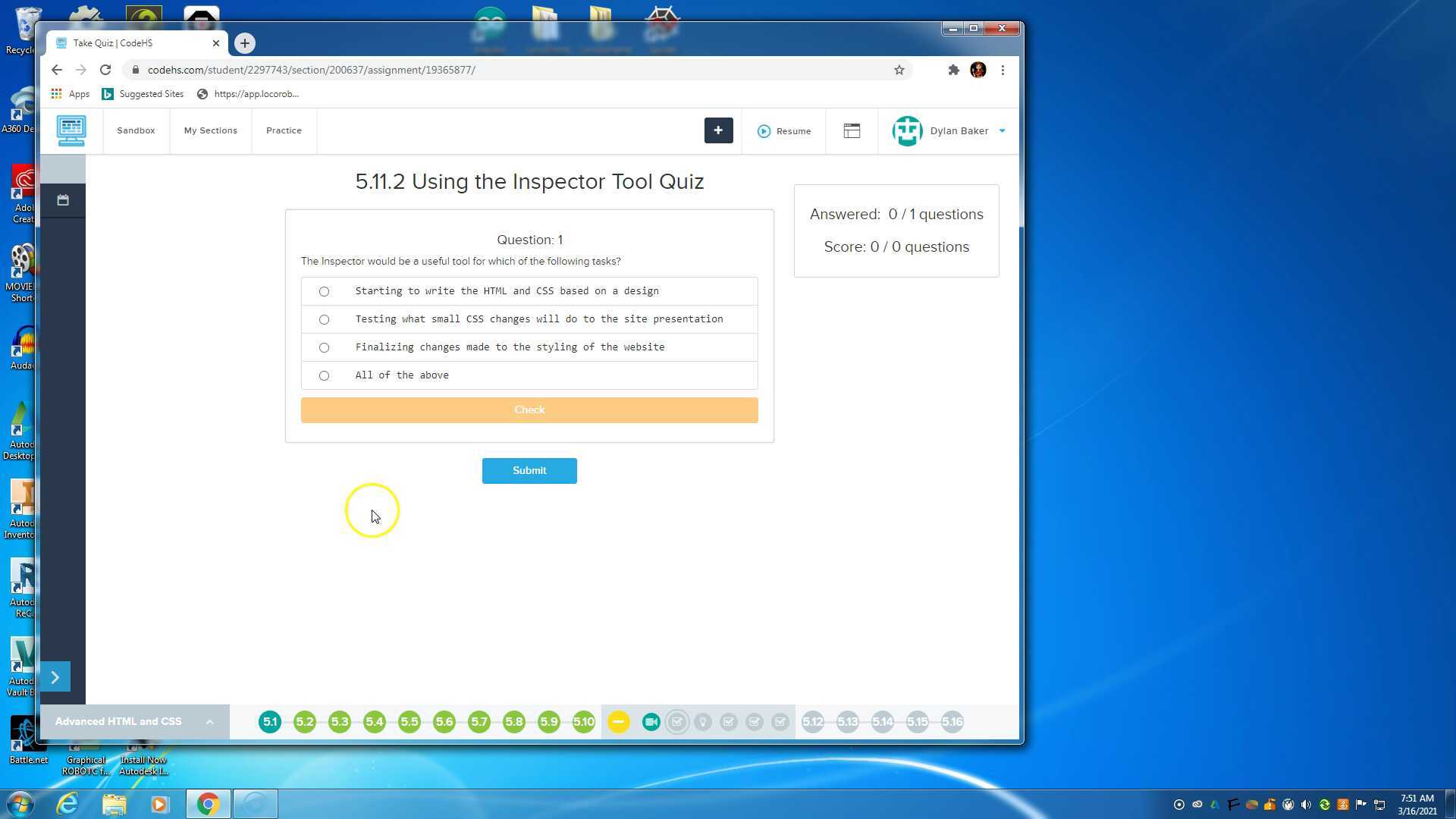
Task: Click the CodeHS logo in the navigation bar
Action: pyautogui.click(x=71, y=130)
